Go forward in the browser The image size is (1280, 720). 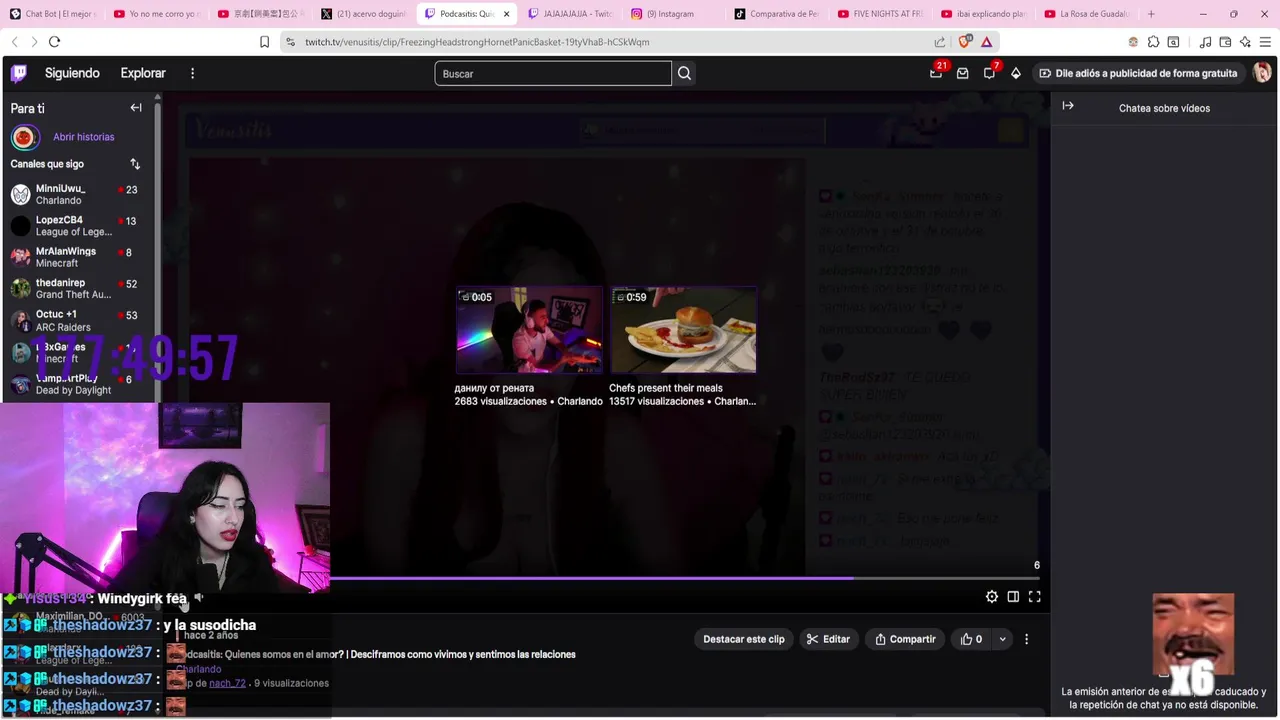point(34,42)
